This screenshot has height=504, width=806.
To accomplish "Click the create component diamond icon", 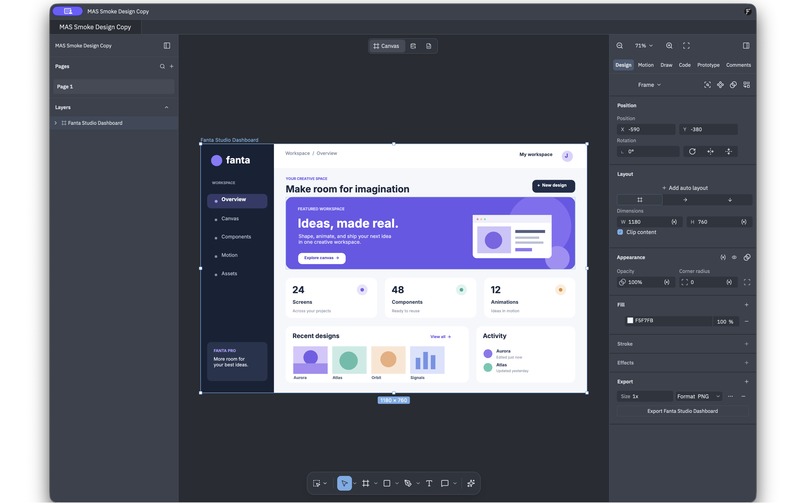I will pos(720,85).
